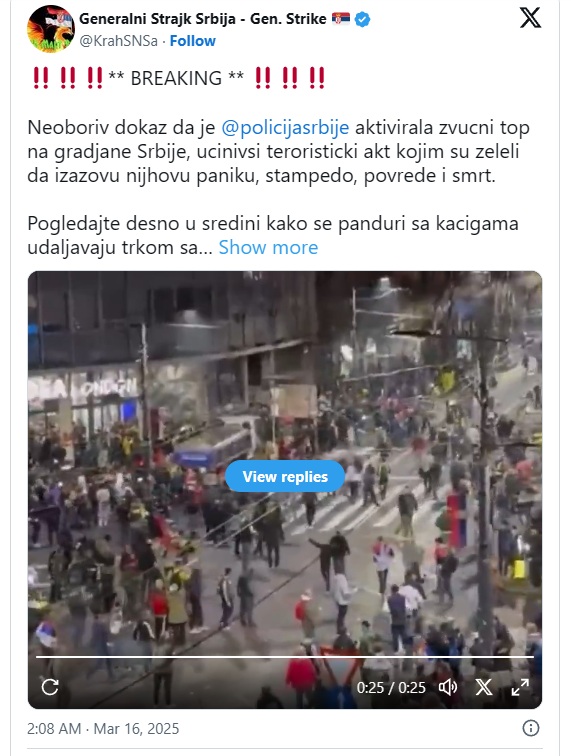571x756 pixels.
Task: Click the Follow link
Action: click(192, 41)
